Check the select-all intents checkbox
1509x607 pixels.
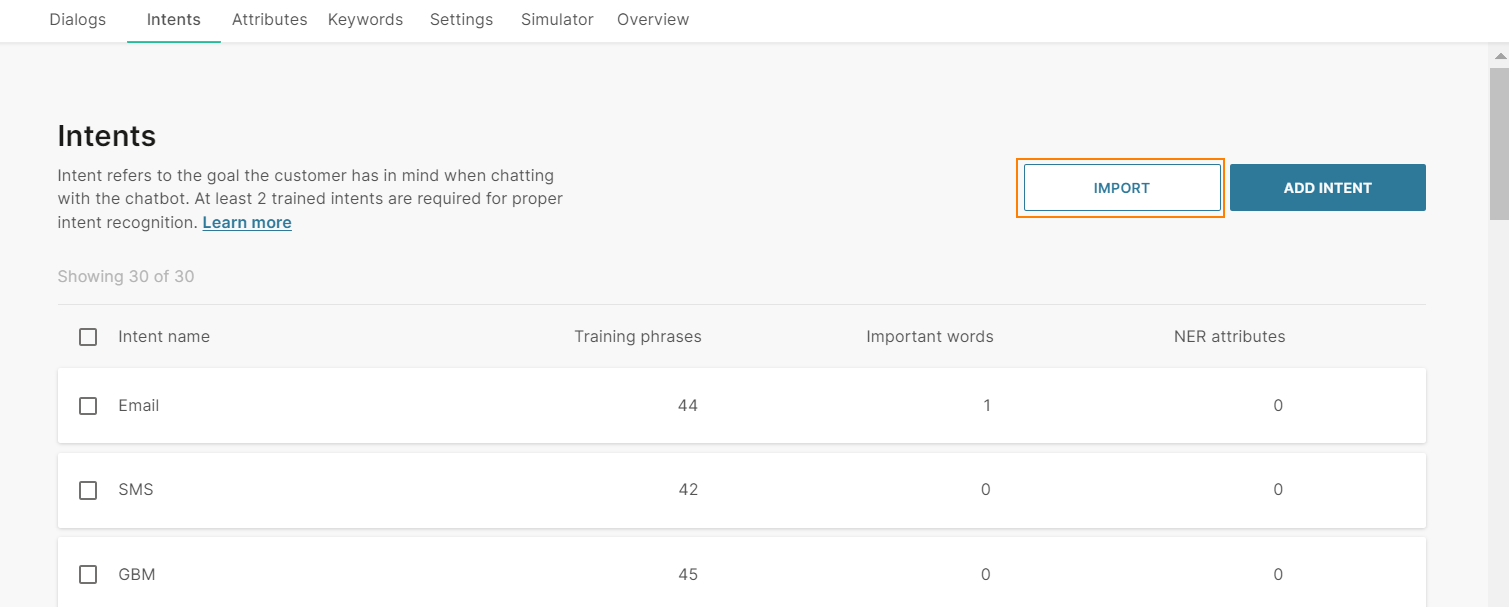(x=88, y=337)
